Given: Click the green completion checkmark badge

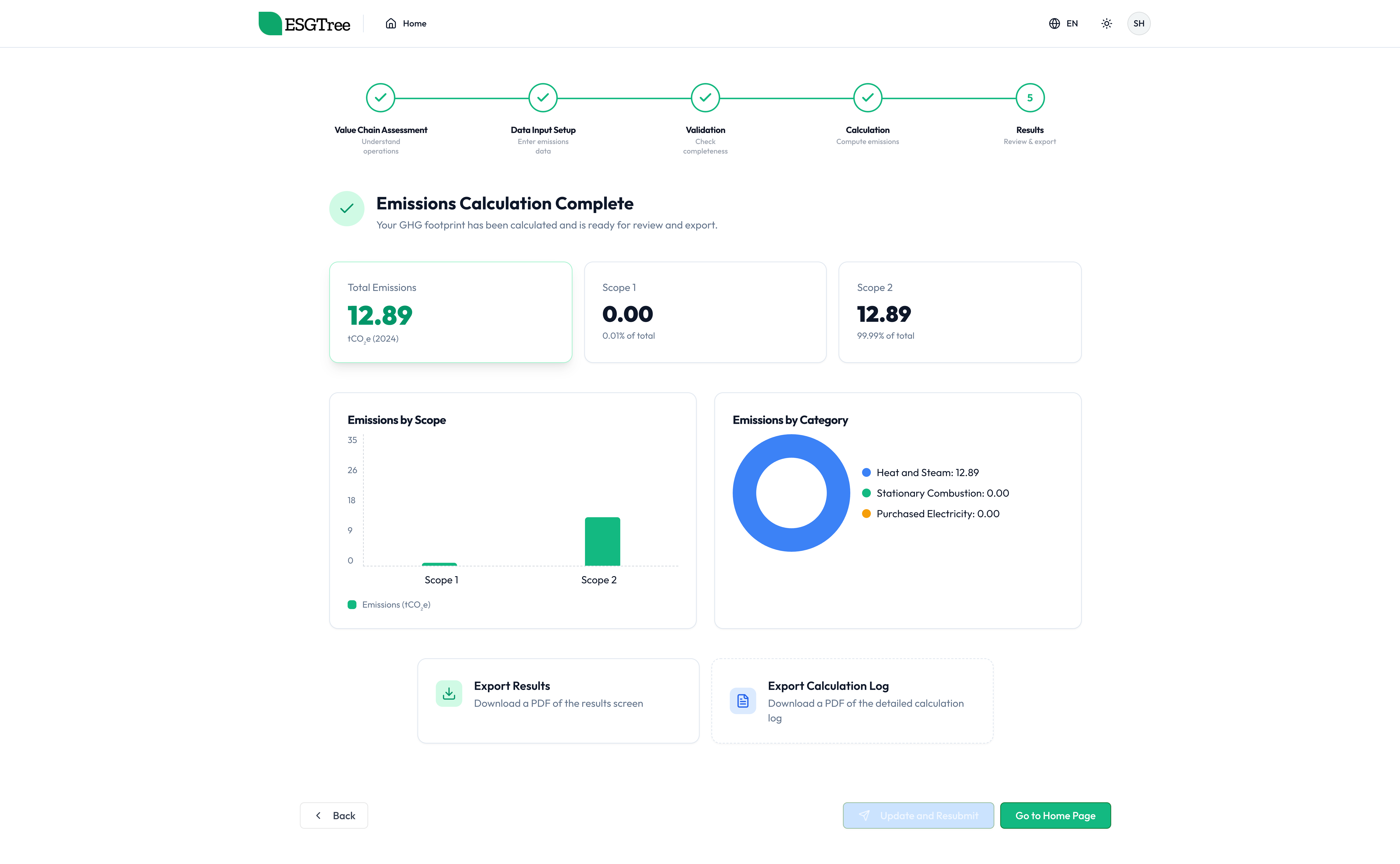Looking at the screenshot, I should pyautogui.click(x=347, y=209).
